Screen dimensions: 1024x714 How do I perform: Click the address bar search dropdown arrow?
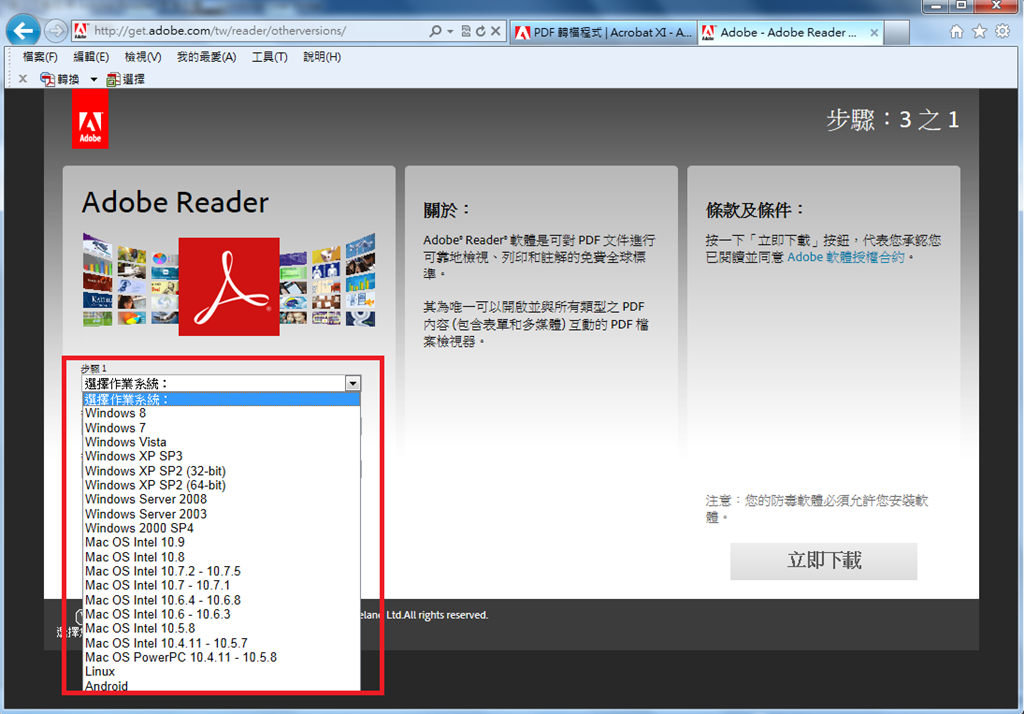coord(451,31)
